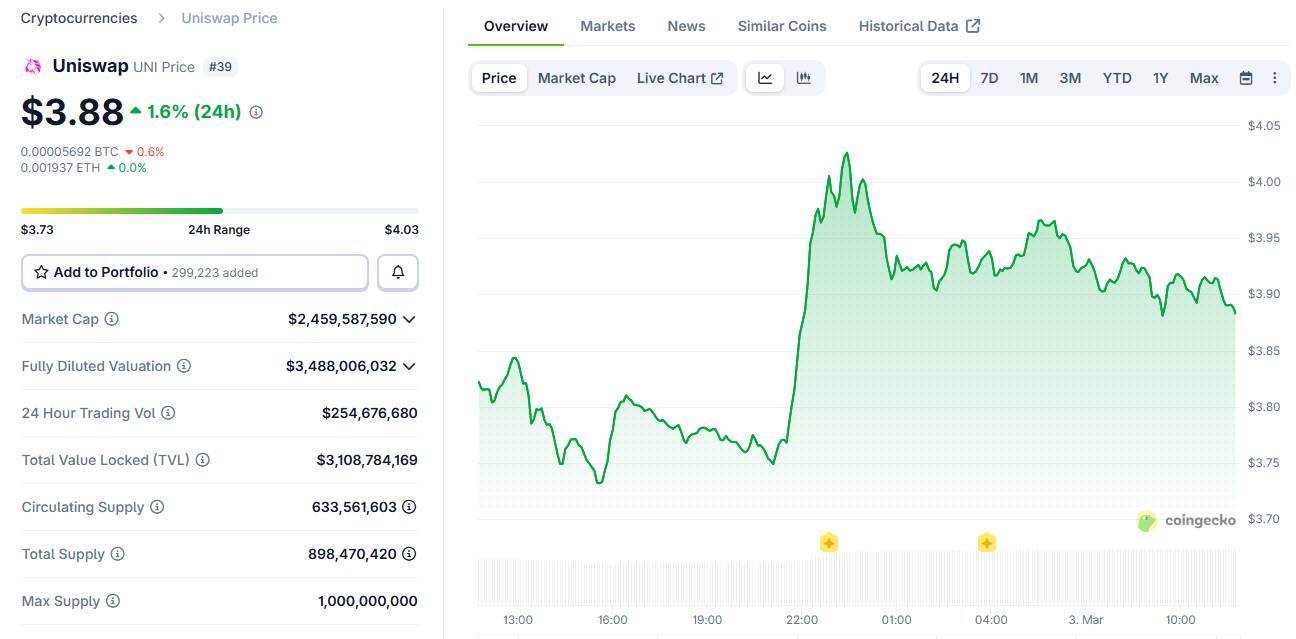
Task: Click the Circulating Supply value info icon
Action: click(x=409, y=507)
